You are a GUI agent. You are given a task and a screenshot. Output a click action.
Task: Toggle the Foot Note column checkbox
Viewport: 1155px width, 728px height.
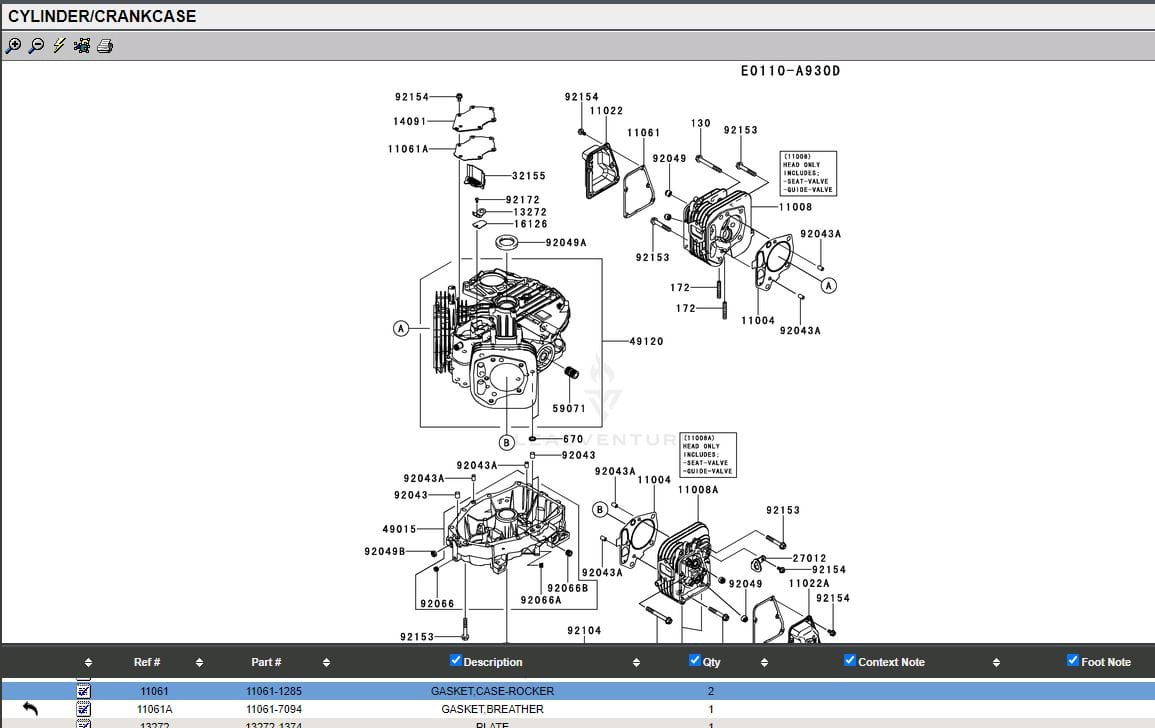click(1073, 660)
